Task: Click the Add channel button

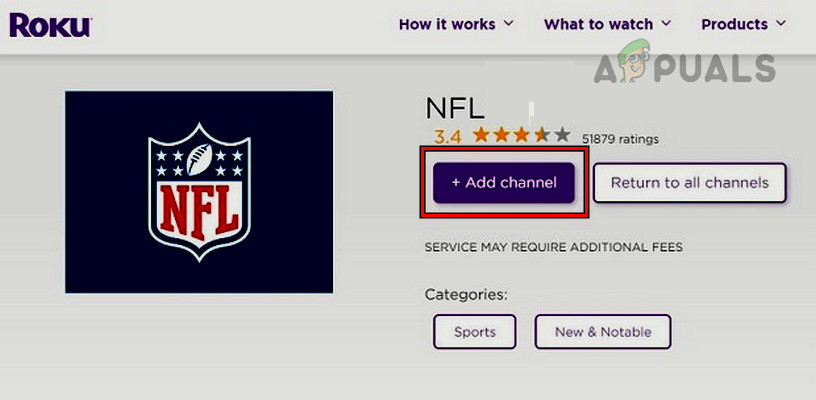Action: (504, 183)
